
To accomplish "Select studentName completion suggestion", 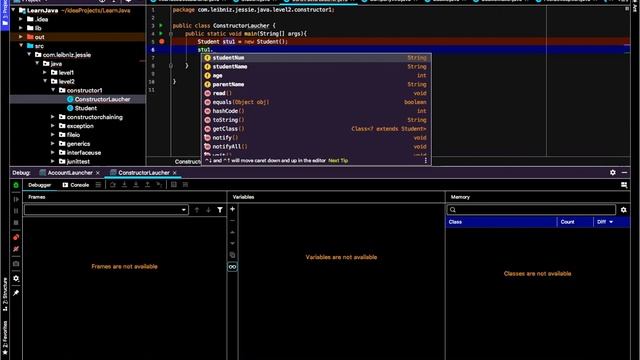I will coord(316,67).
